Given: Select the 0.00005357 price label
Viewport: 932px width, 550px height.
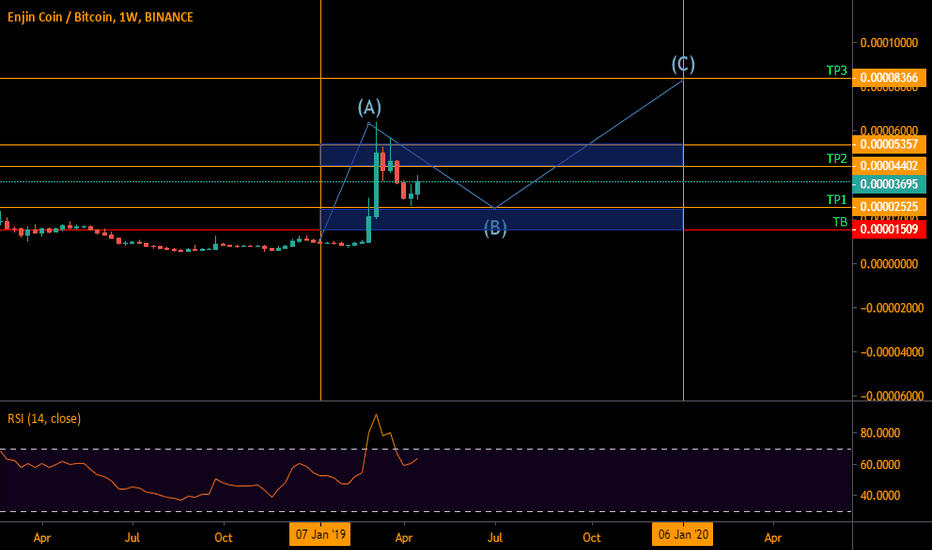Looking at the screenshot, I should tap(889, 144).
